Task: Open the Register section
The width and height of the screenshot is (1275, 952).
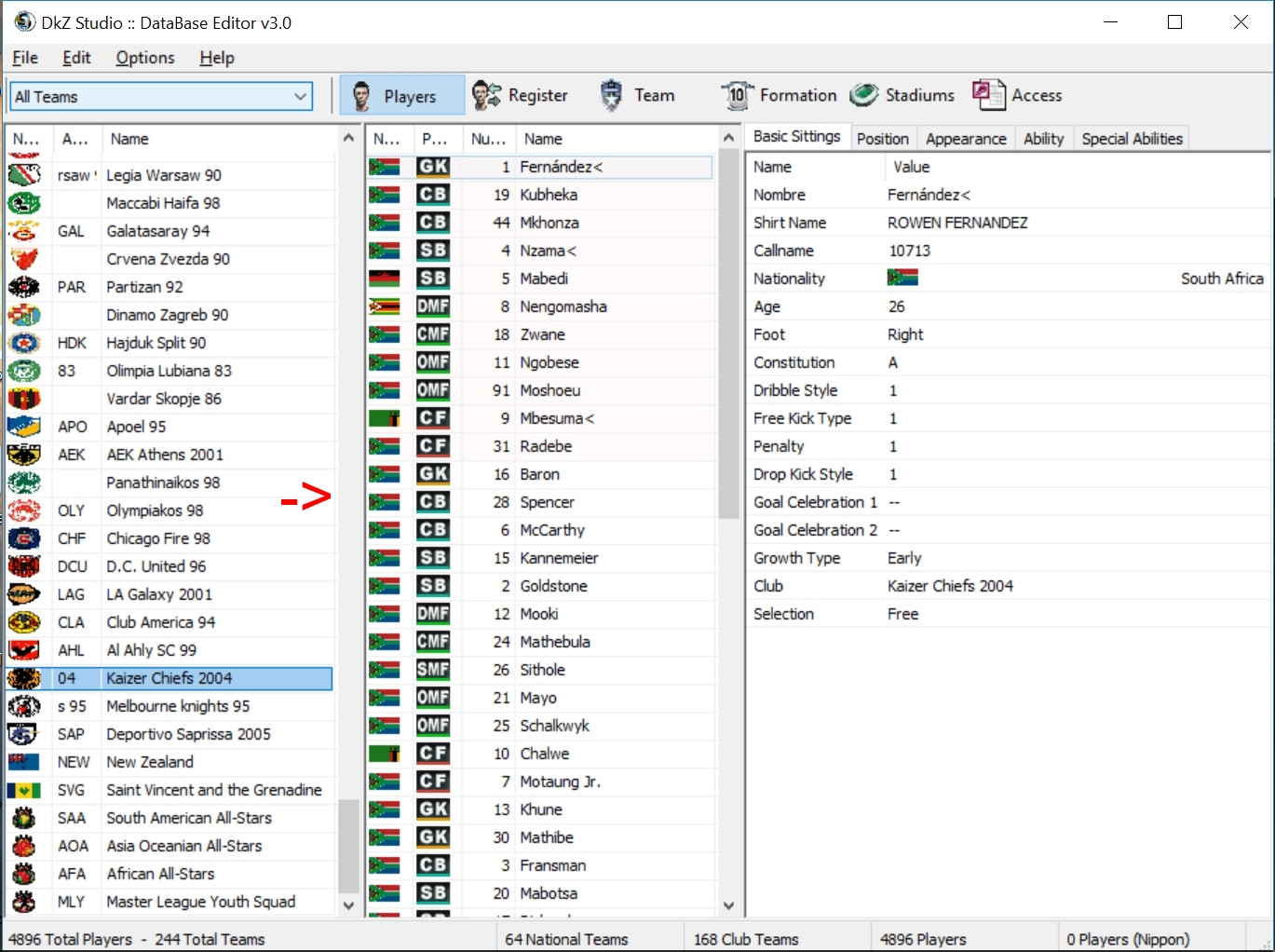Action: [520, 96]
